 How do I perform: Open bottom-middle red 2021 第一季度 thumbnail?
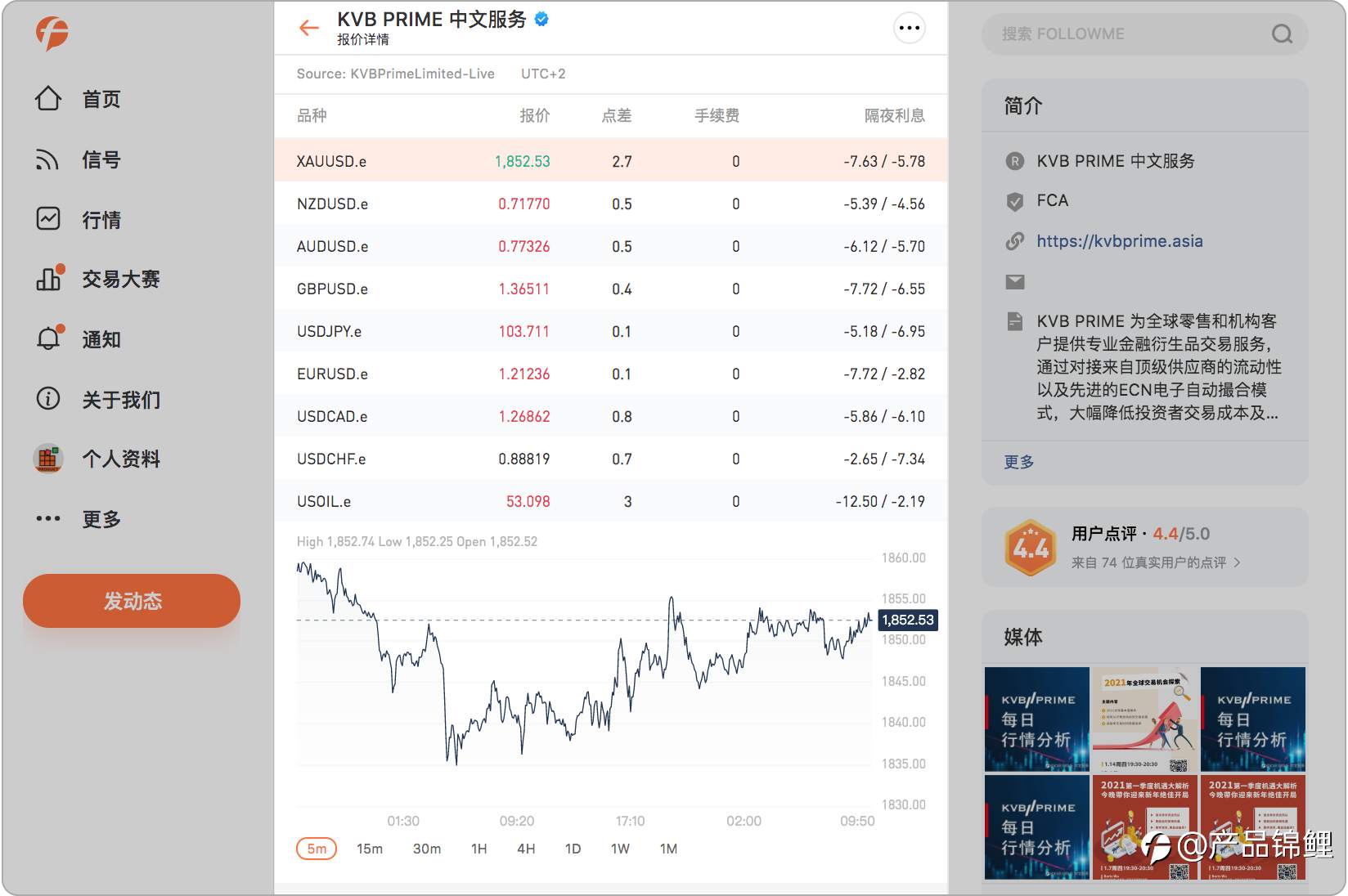pyautogui.click(x=1144, y=827)
